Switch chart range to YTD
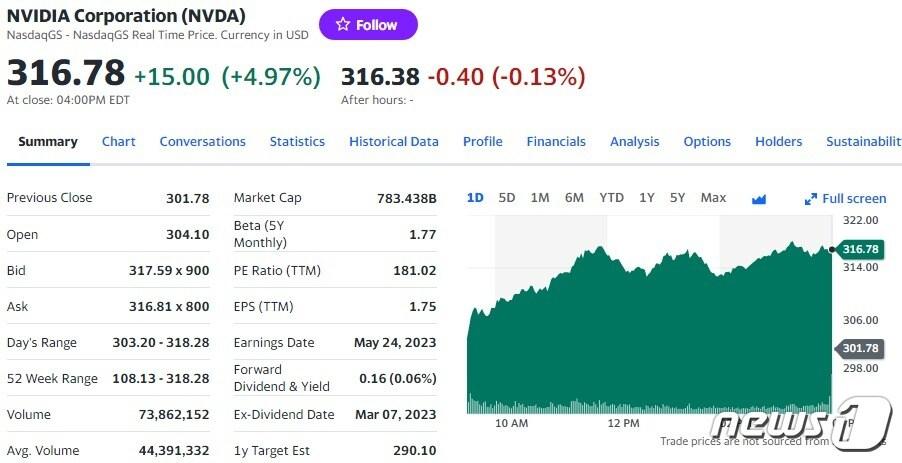902x463 pixels. (x=611, y=198)
